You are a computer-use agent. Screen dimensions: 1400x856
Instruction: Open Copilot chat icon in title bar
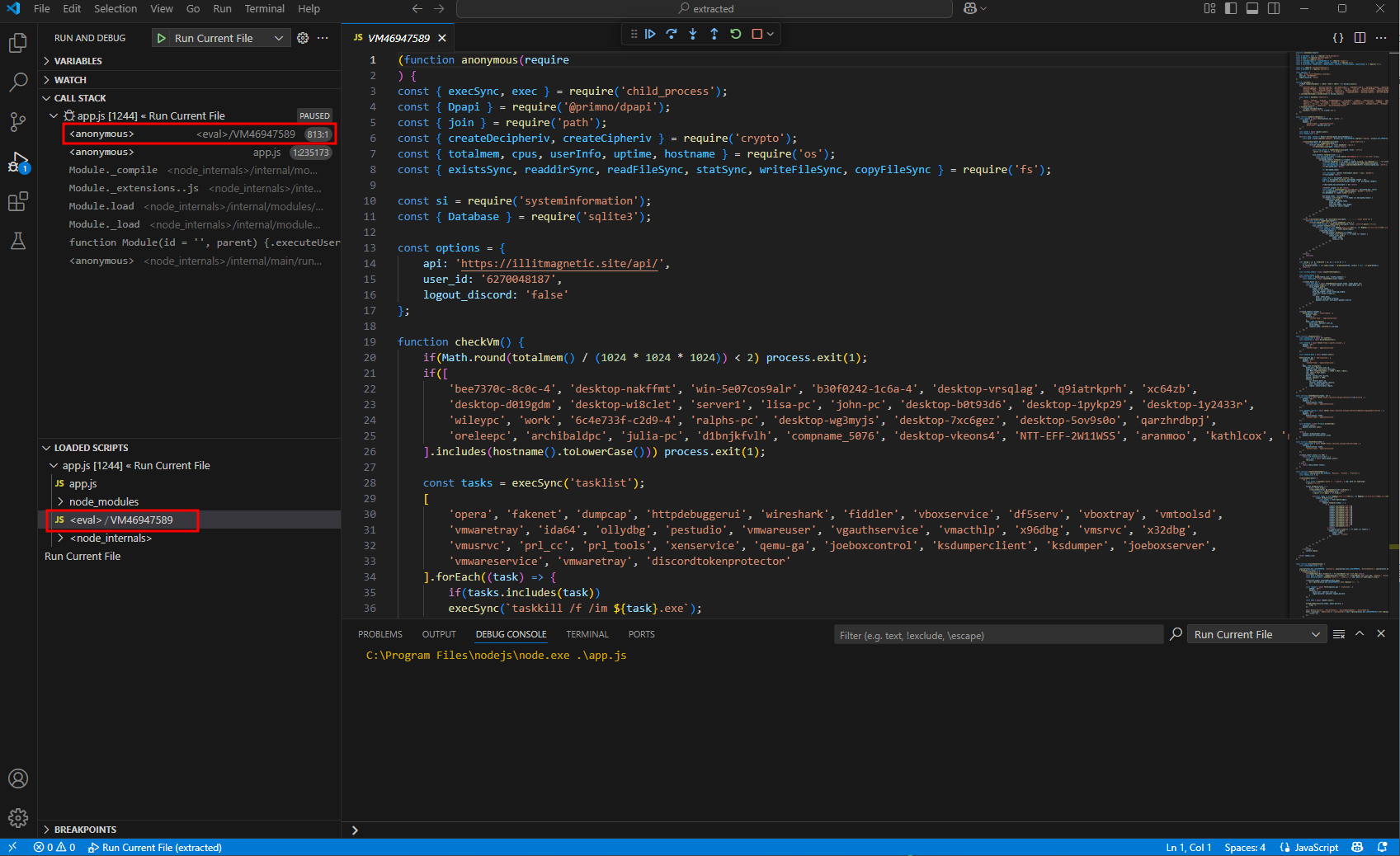(x=970, y=8)
